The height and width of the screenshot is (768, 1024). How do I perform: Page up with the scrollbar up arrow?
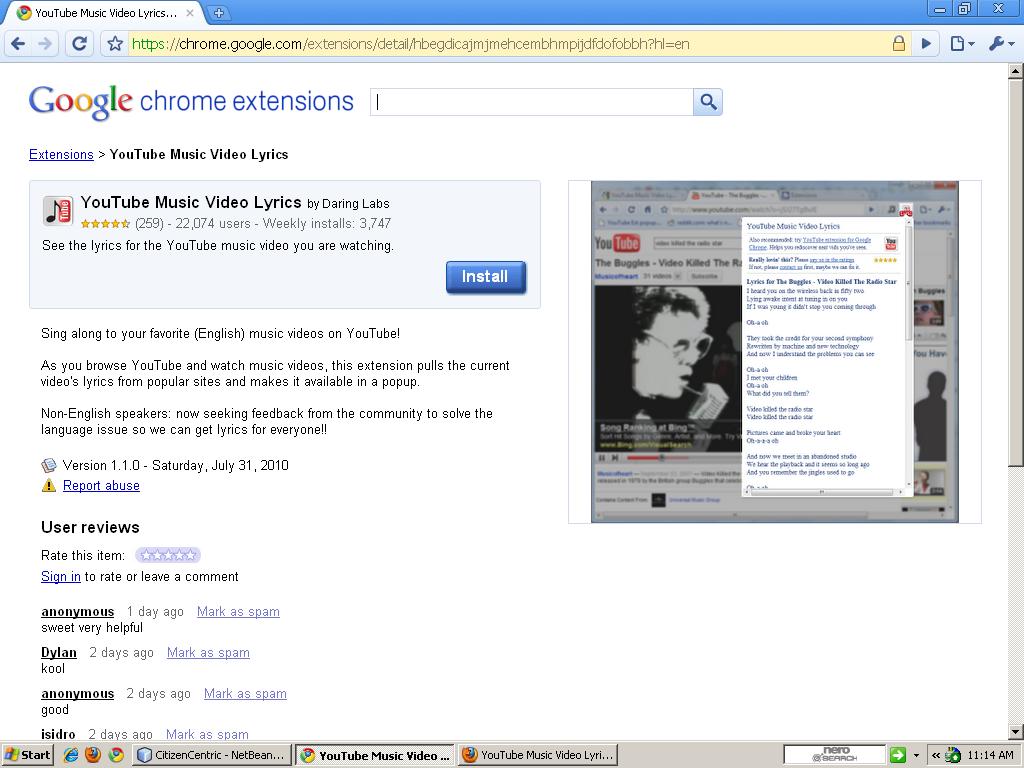point(1016,71)
